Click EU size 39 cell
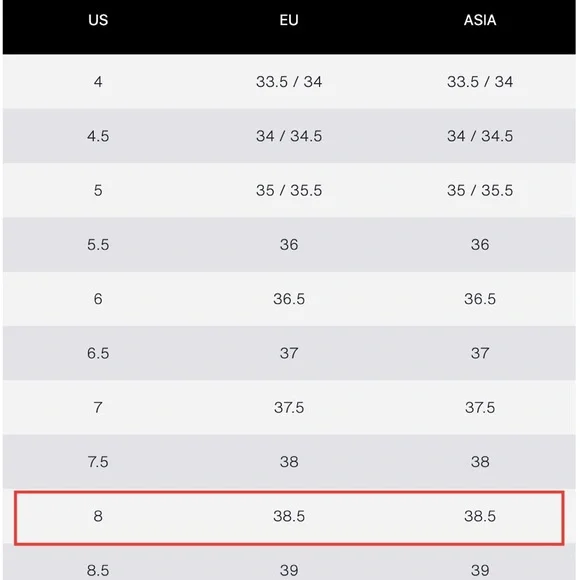Screen dimensions: 580x580 (289, 570)
